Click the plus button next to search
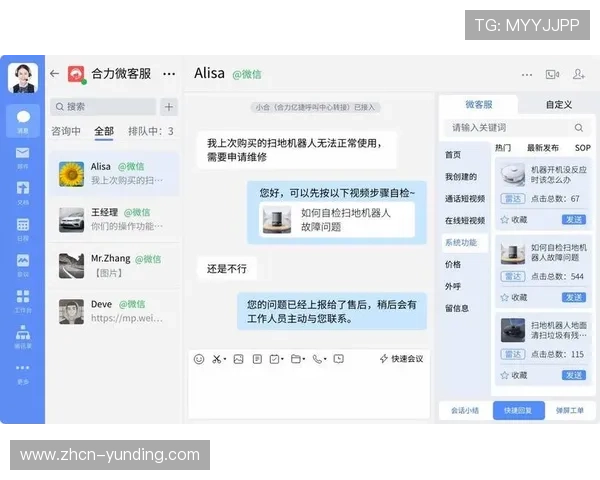This screenshot has height=480, width=600. tap(169, 107)
